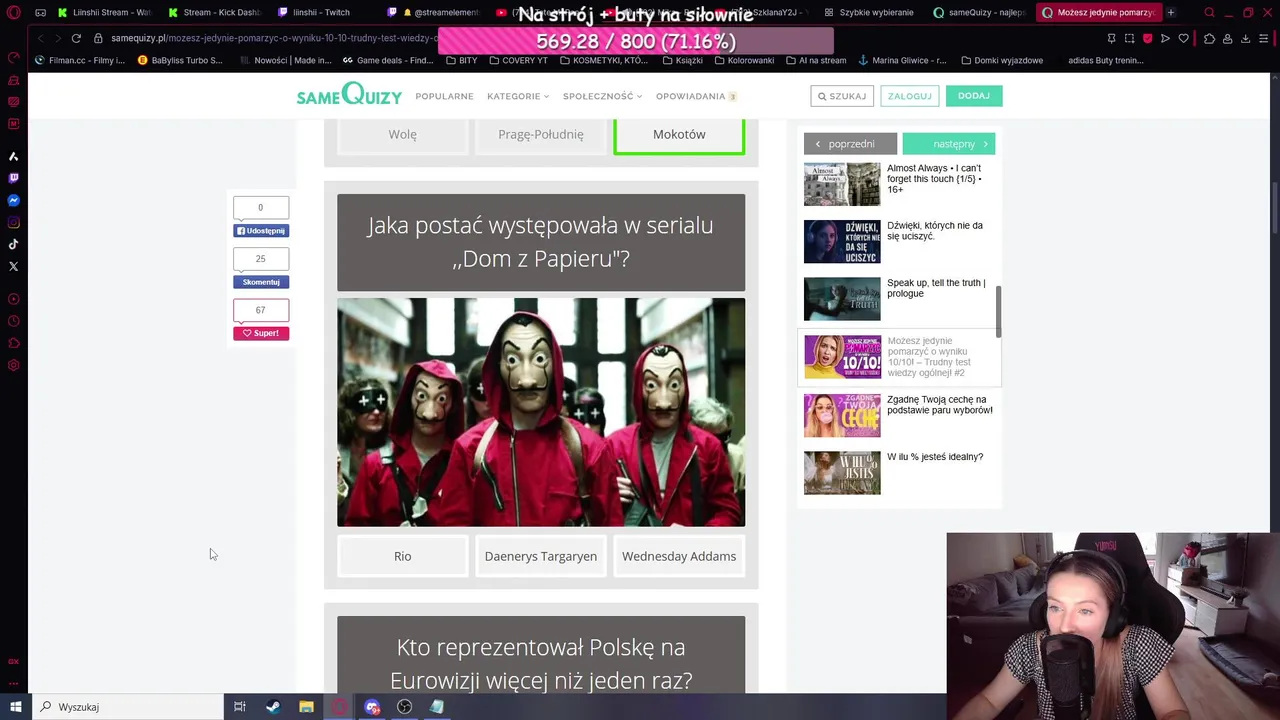
Task: Click the Windows search box Wyszukaj
Action: 128,707
